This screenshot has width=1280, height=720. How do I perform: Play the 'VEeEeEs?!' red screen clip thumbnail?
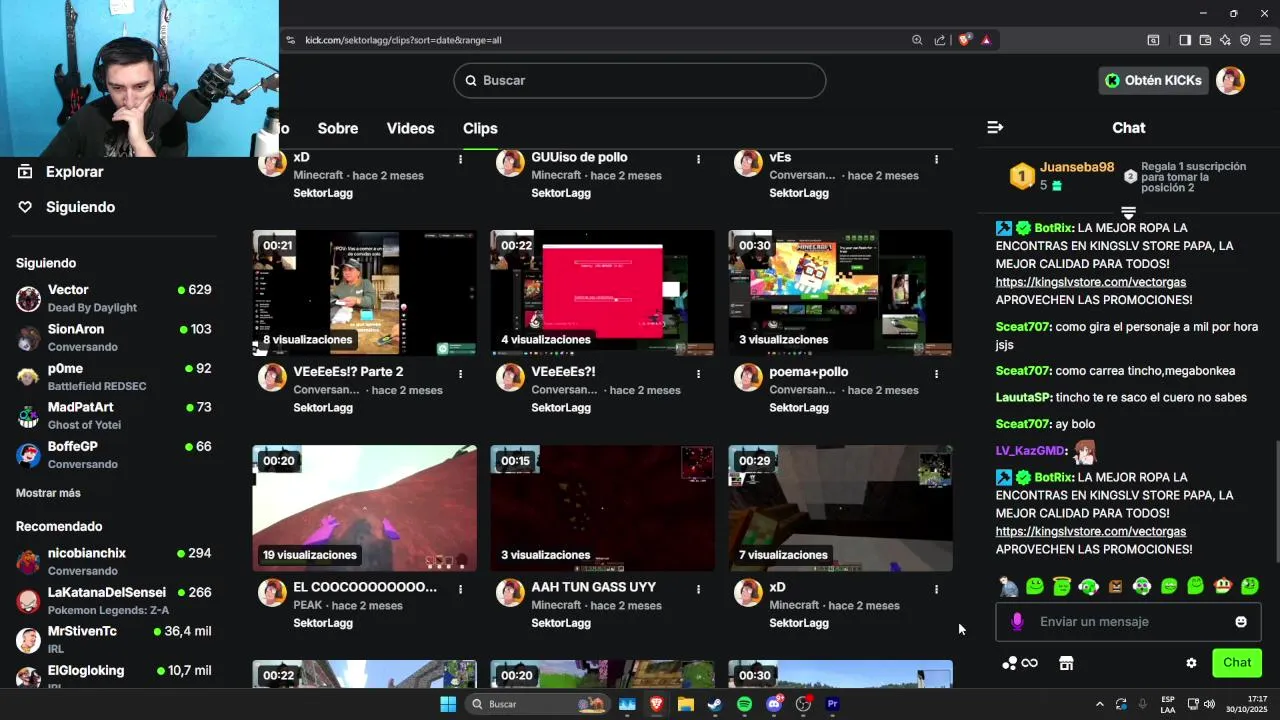tap(602, 293)
